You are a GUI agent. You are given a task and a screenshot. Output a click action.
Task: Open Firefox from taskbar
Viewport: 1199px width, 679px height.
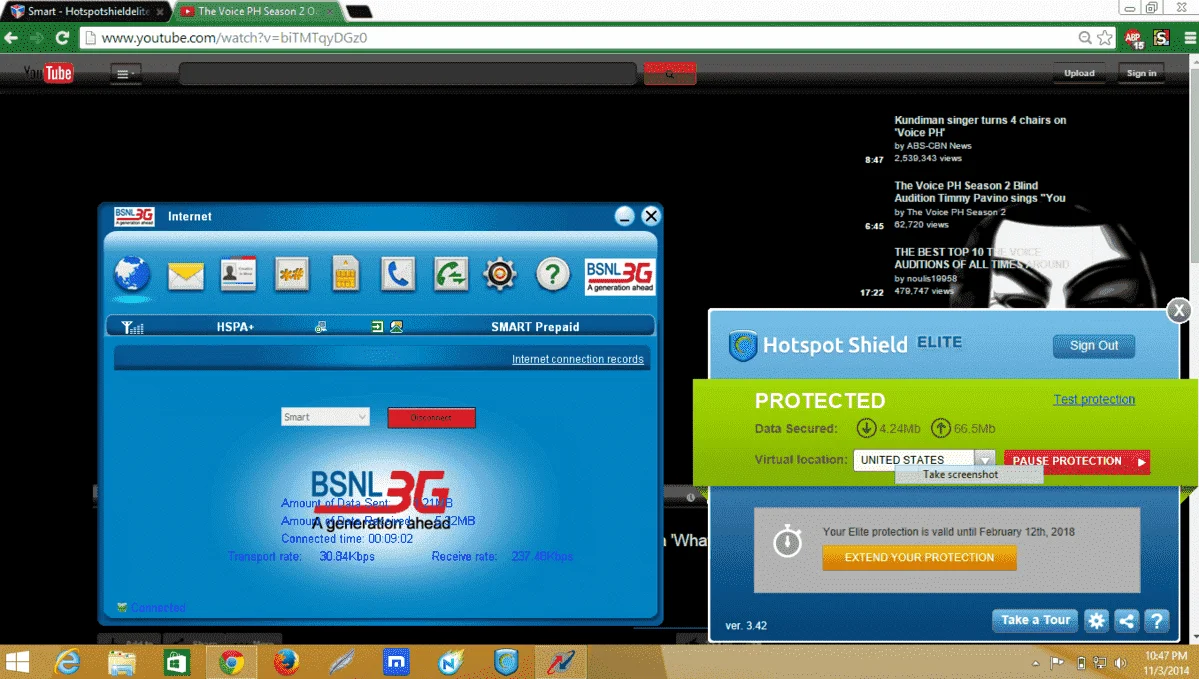tap(286, 662)
